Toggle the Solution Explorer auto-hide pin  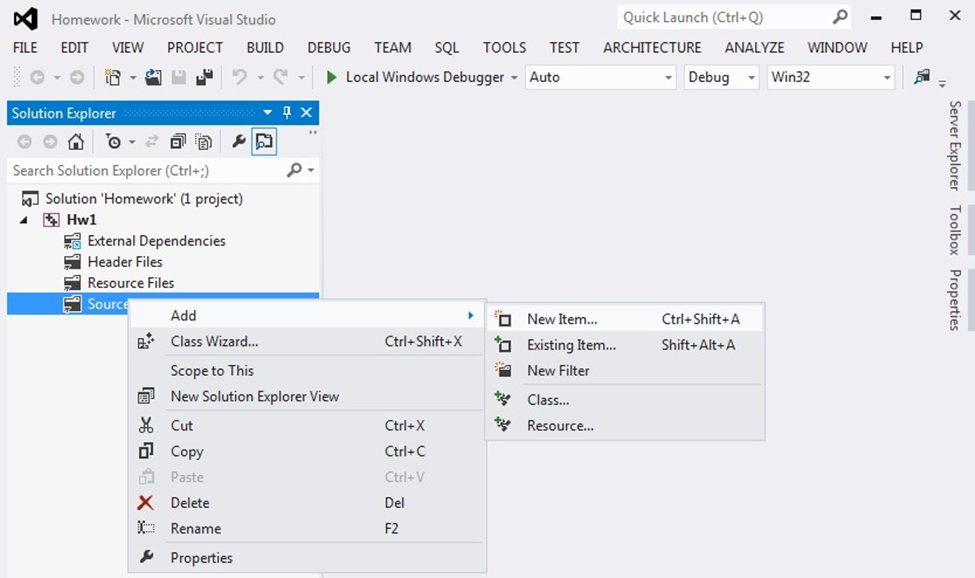coord(287,112)
